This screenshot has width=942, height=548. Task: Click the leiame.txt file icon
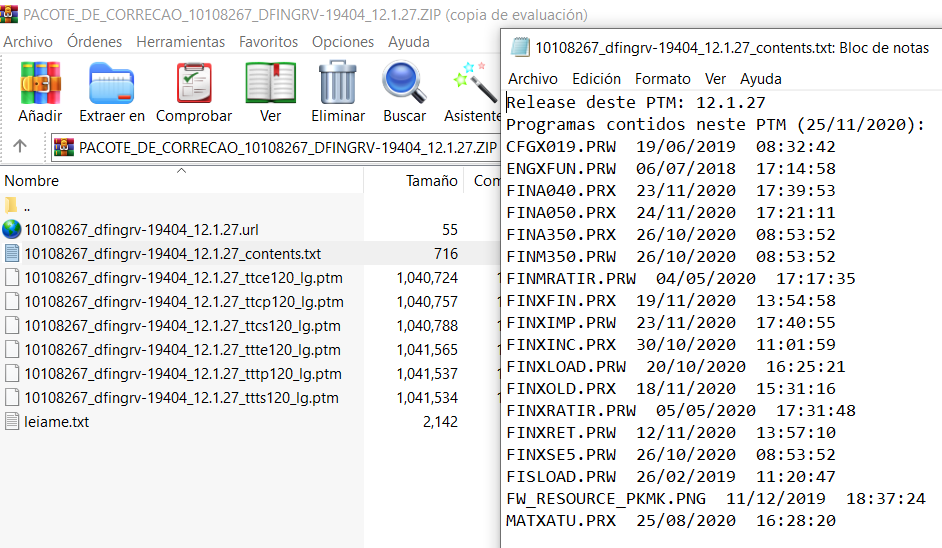(x=11, y=421)
